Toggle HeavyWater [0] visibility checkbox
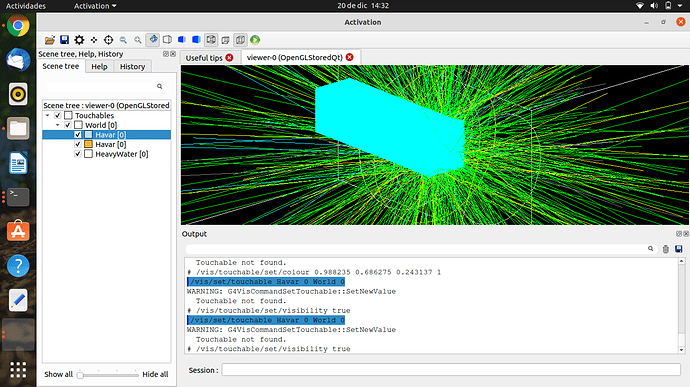The width and height of the screenshot is (690, 387). point(78,154)
